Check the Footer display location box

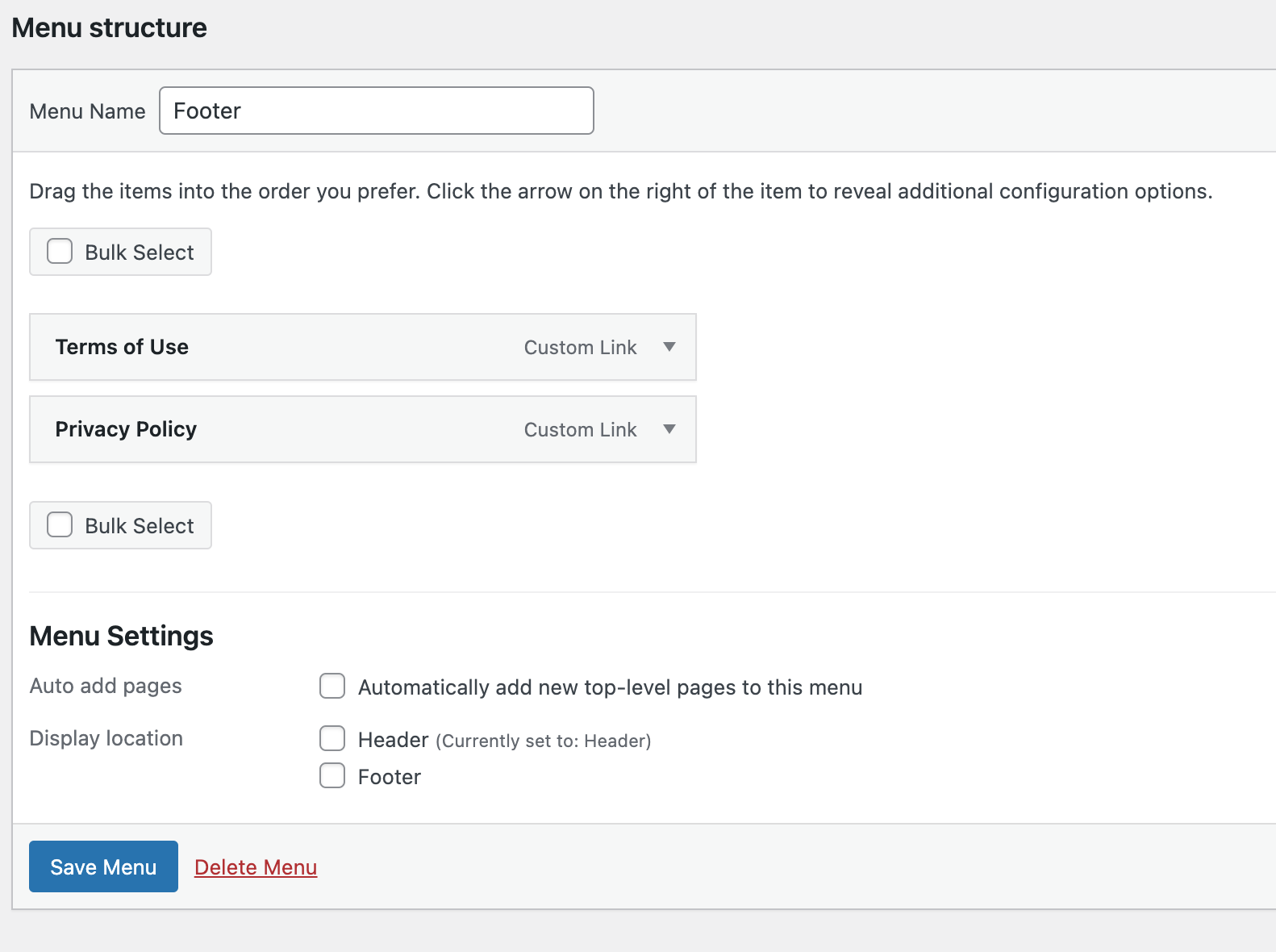click(x=332, y=775)
